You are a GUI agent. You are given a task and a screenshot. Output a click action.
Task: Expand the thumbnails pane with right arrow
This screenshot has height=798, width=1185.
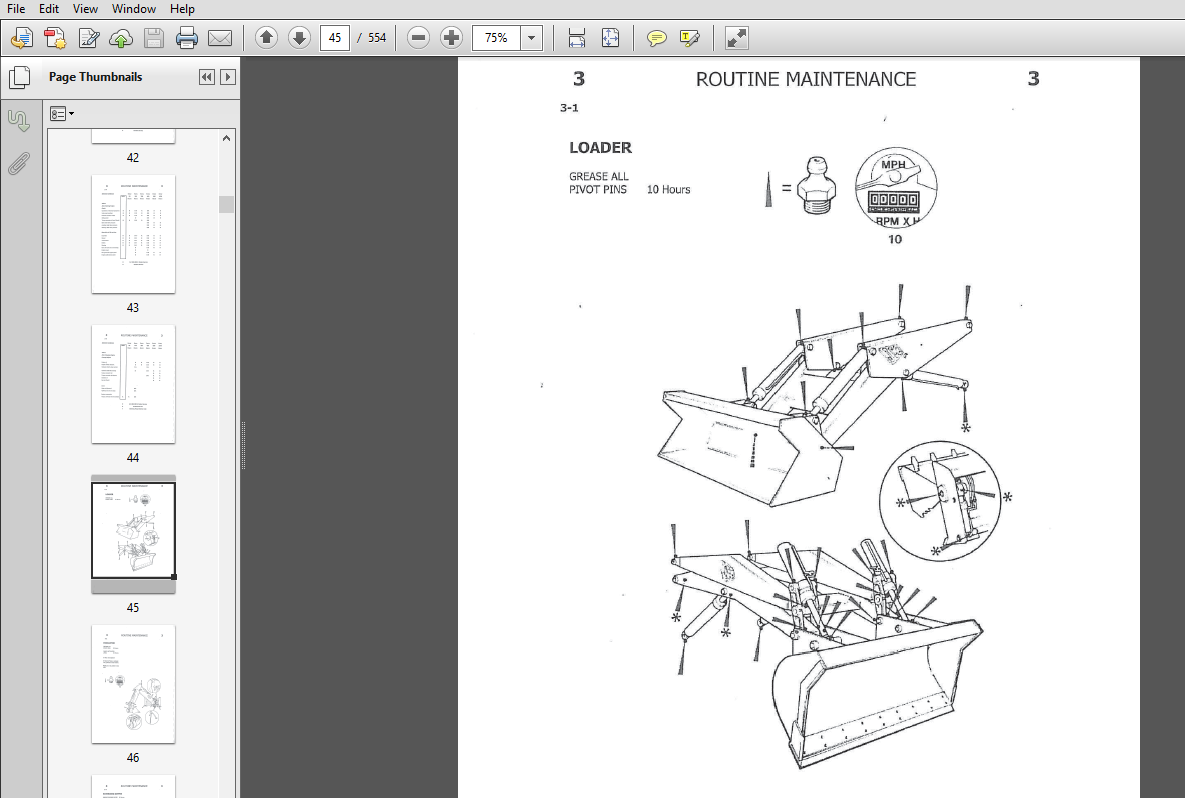[227, 77]
